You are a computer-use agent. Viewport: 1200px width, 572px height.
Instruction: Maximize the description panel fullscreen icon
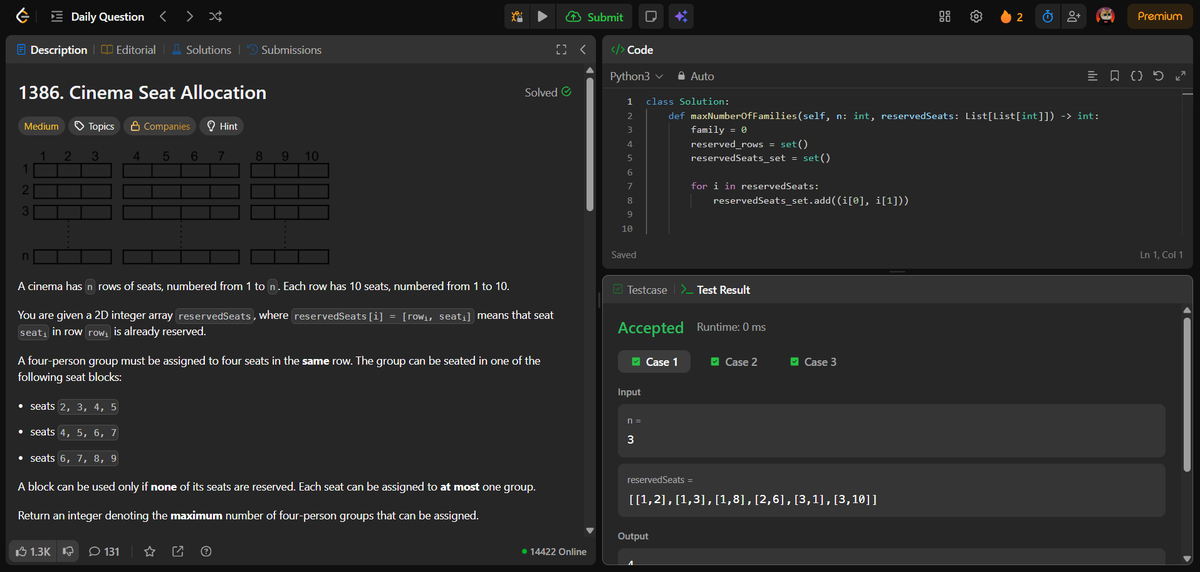[560, 50]
